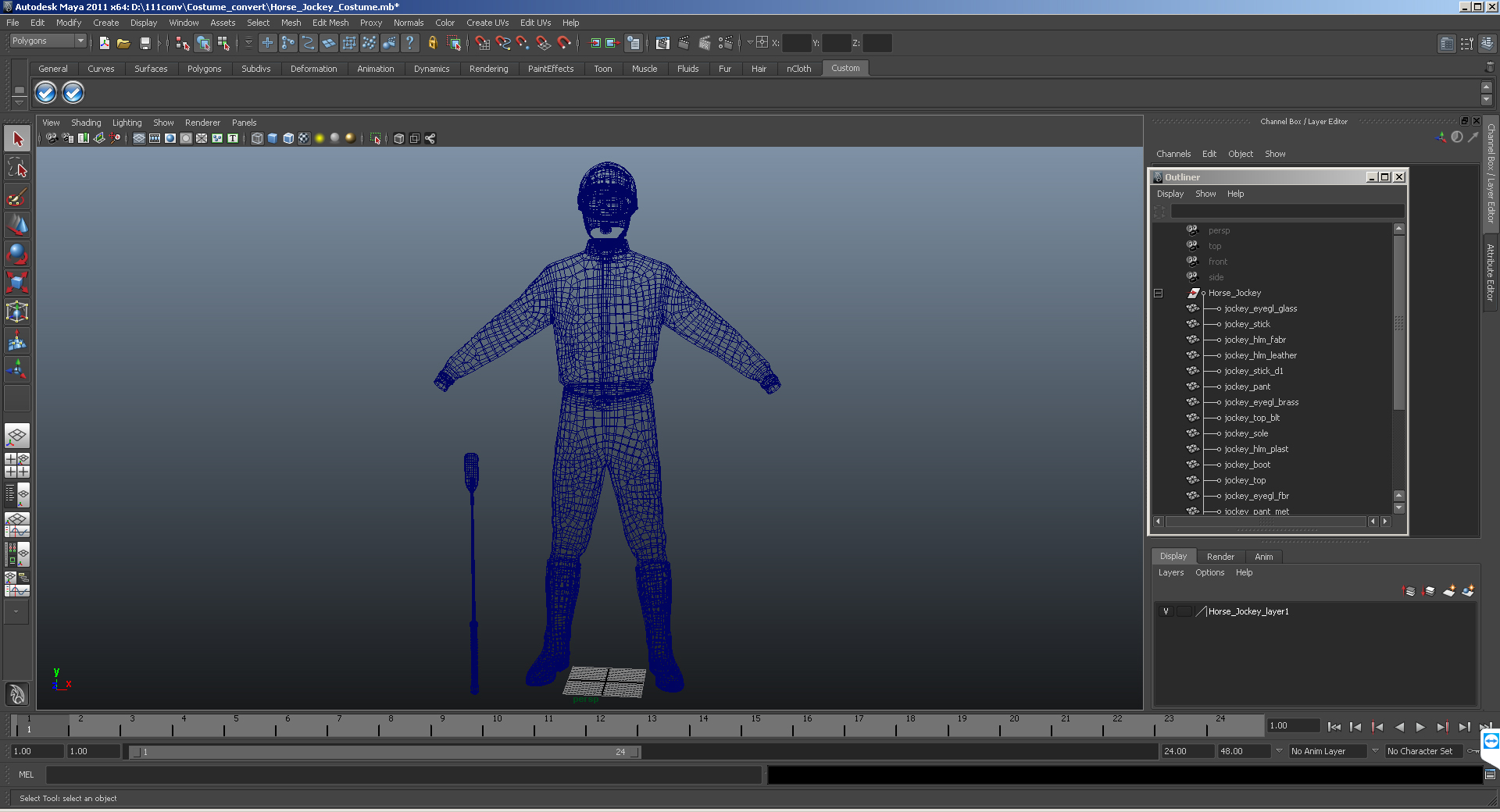Create a new layer icon in Layer Editor
1500x812 pixels.
pos(1448,591)
